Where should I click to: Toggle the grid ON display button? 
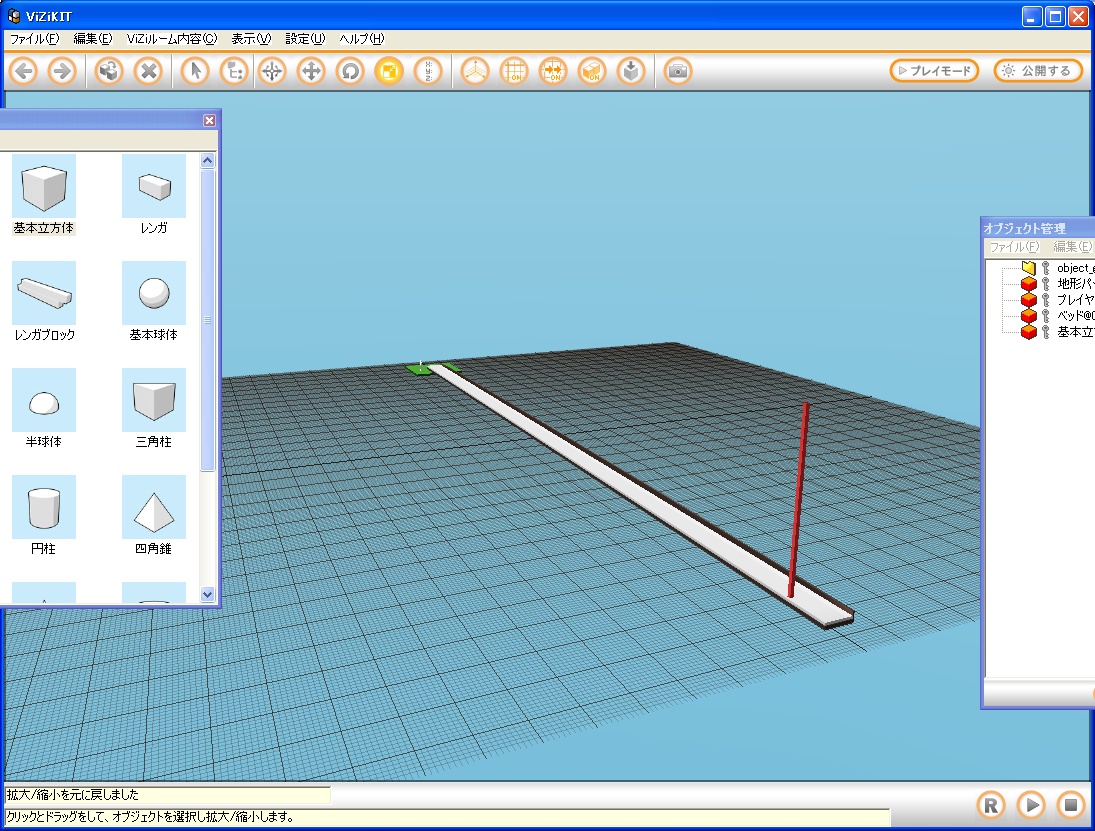514,71
